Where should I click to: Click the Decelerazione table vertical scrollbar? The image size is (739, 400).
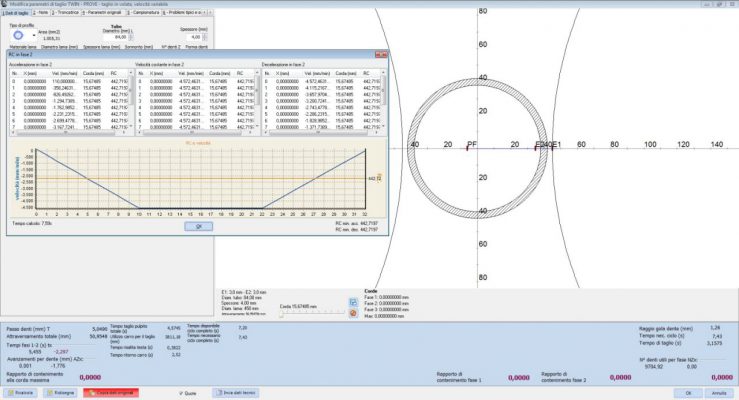383,99
